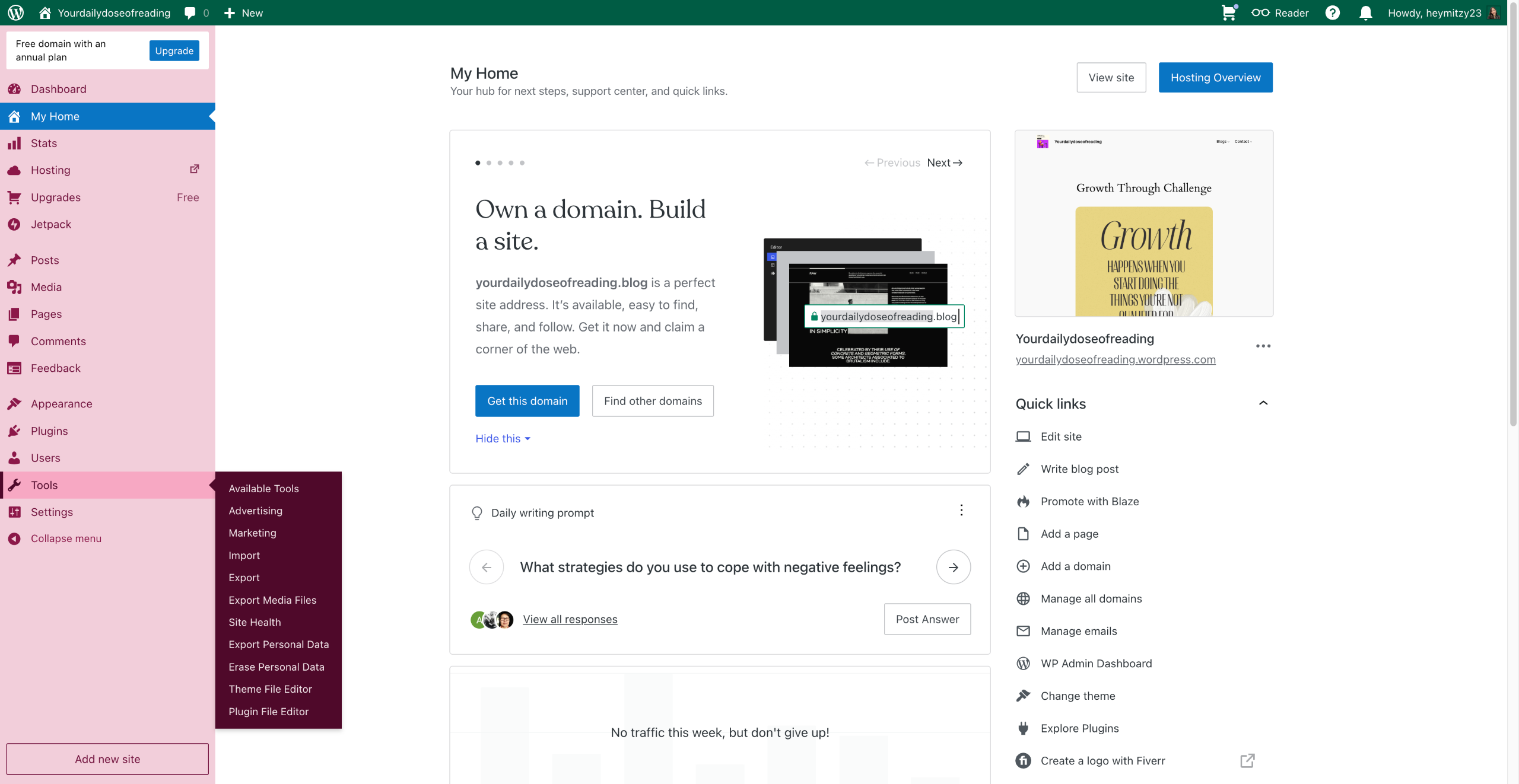Open notifications bell icon
Screen dimensions: 1519x784
tap(1365, 12)
